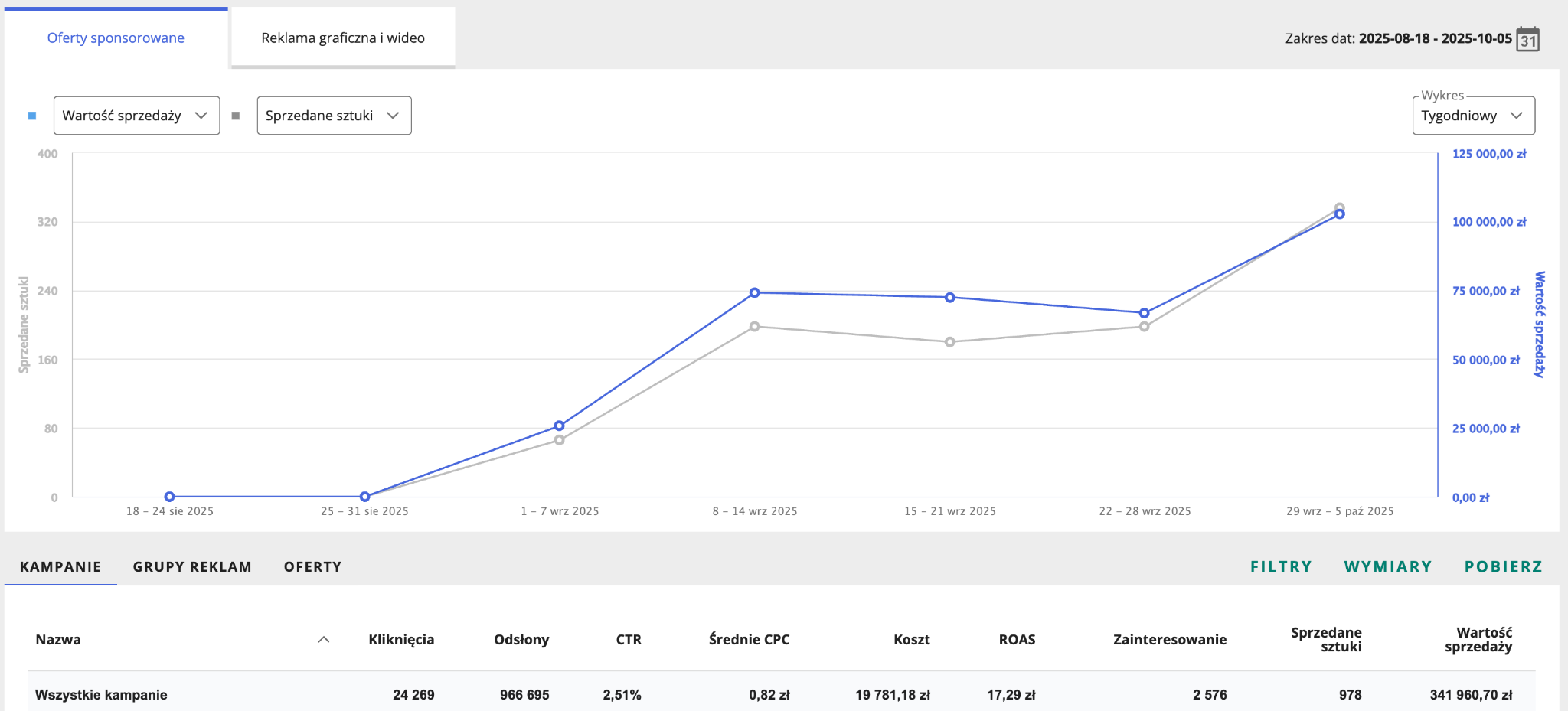Image resolution: width=1568 pixels, height=711 pixels.
Task: Click the sort arrow beside Nazwa
Action: click(324, 640)
